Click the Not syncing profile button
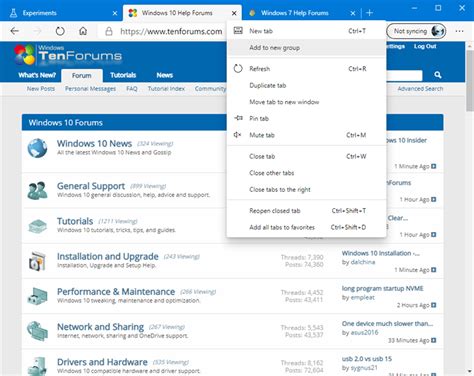The height and width of the screenshot is (376, 474). pos(416,31)
